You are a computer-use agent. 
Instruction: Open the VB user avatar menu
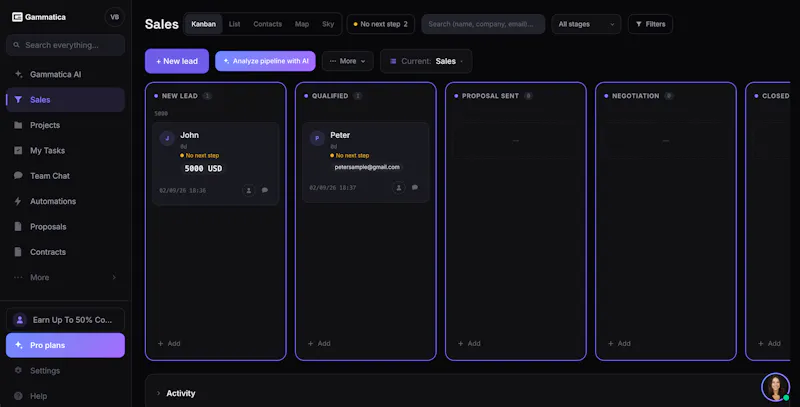pyautogui.click(x=115, y=17)
